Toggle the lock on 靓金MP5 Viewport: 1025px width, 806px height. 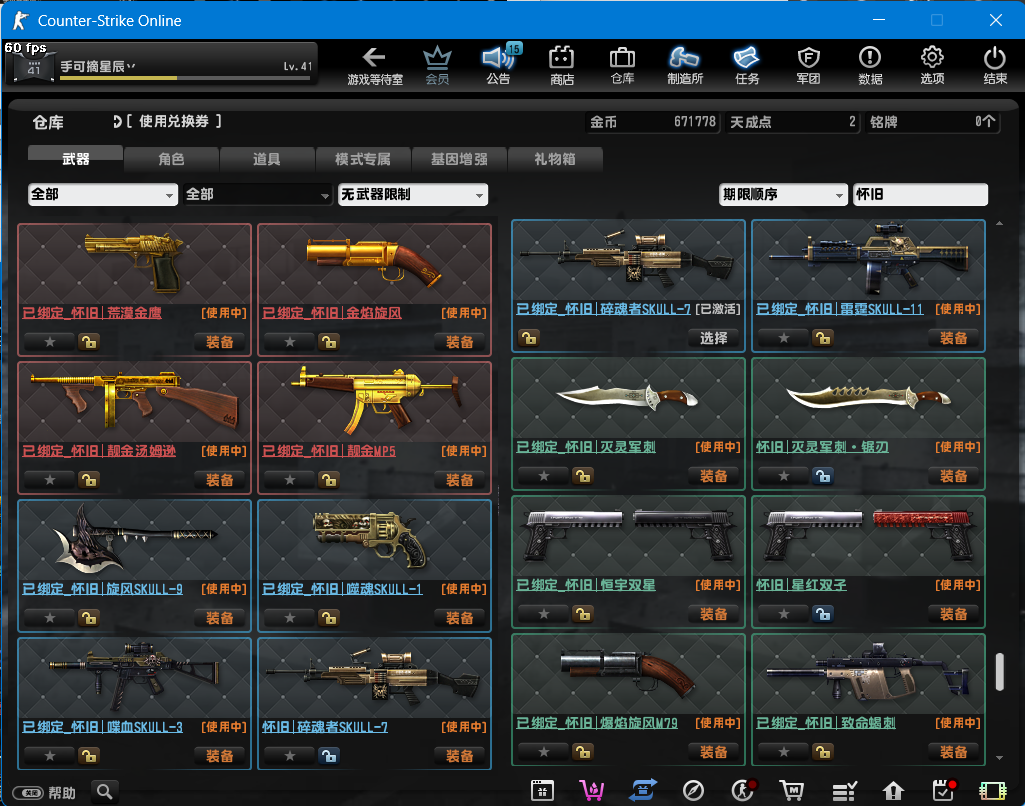click(329, 480)
